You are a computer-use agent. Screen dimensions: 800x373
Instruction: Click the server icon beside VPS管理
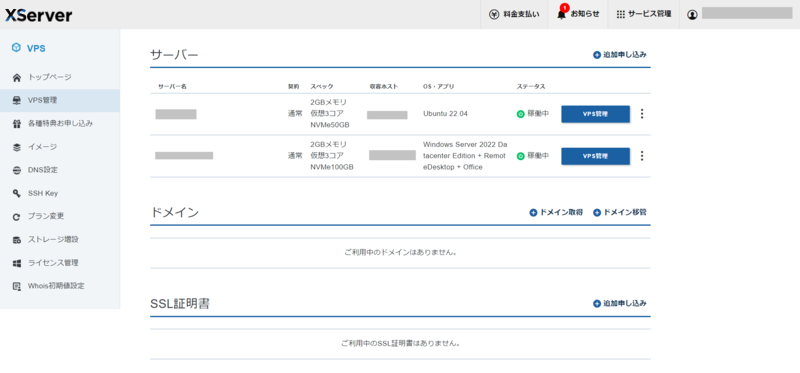point(17,101)
